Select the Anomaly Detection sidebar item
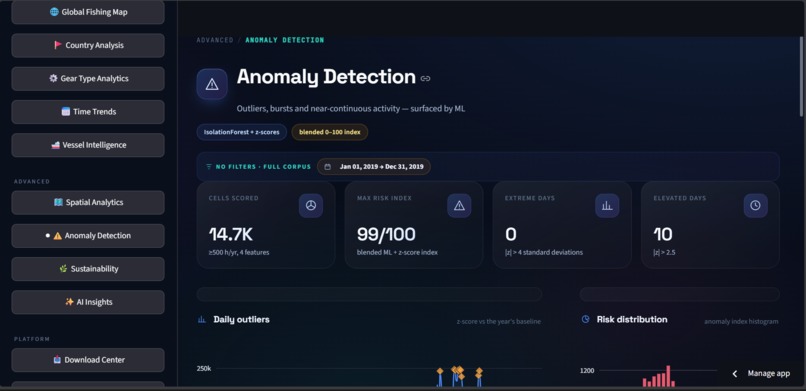Screen dimensions: 806x391 [88, 236]
